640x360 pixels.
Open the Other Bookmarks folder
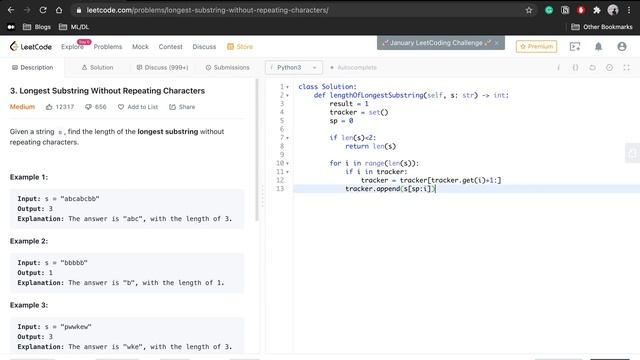point(602,27)
